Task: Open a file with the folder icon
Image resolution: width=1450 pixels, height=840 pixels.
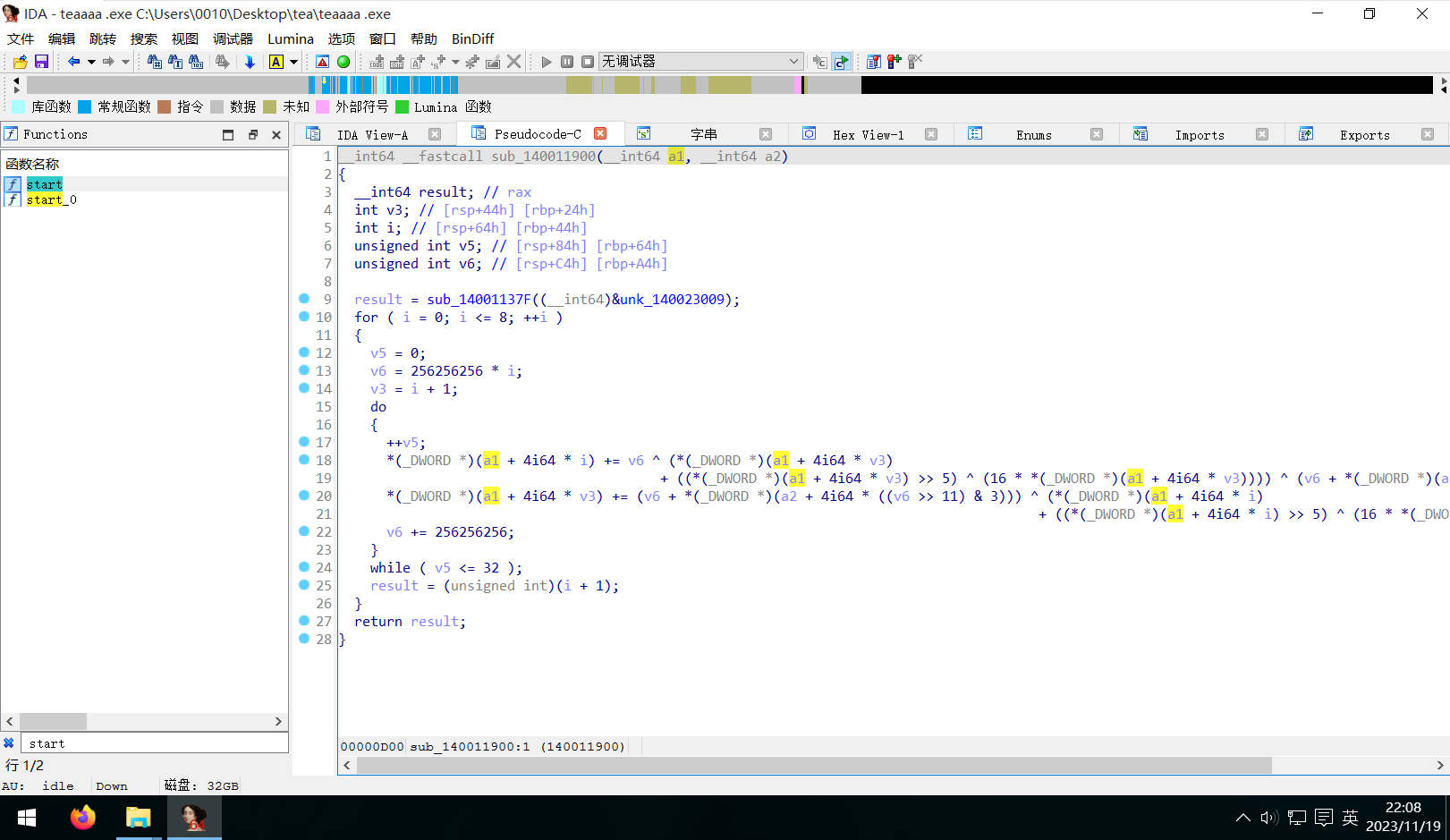Action: (x=20, y=62)
